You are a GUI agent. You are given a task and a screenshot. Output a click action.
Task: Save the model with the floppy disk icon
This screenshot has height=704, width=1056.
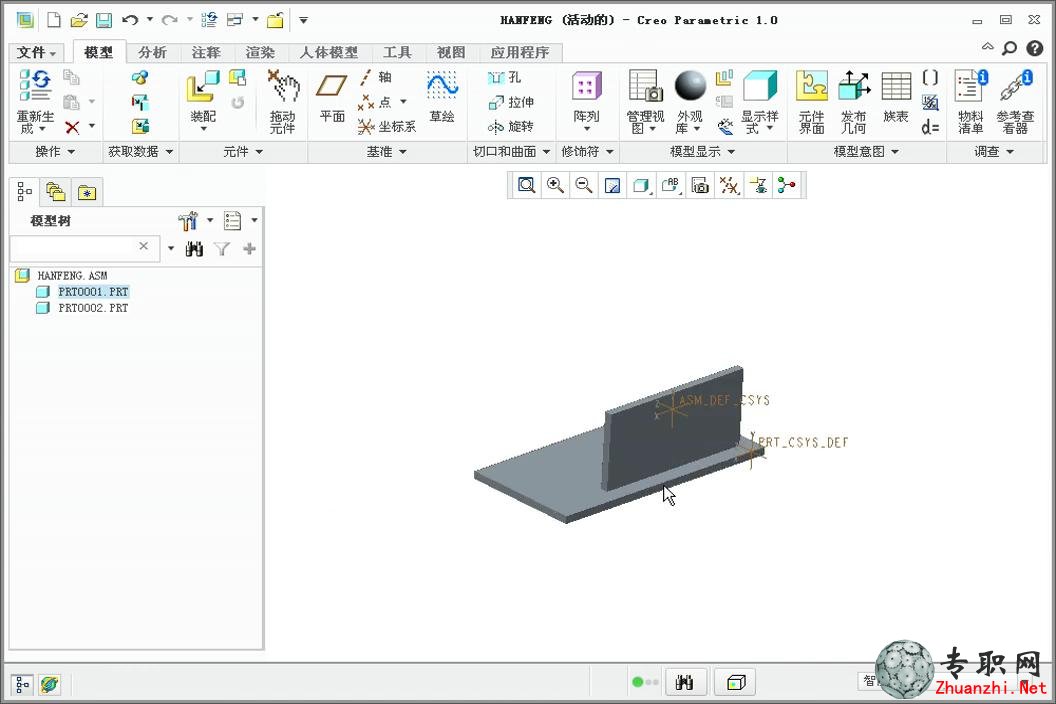(x=104, y=20)
